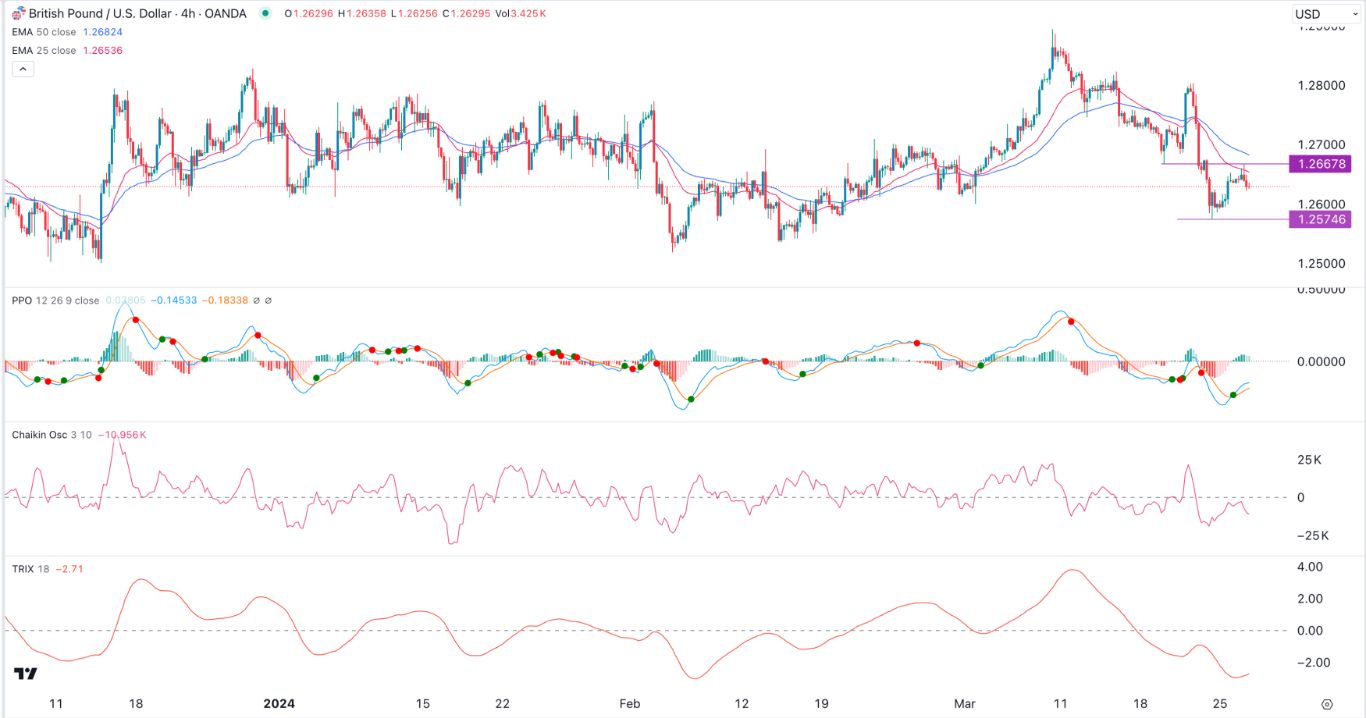
Task: Open chart settings gear icon at bottom right
Action: tap(1327, 704)
